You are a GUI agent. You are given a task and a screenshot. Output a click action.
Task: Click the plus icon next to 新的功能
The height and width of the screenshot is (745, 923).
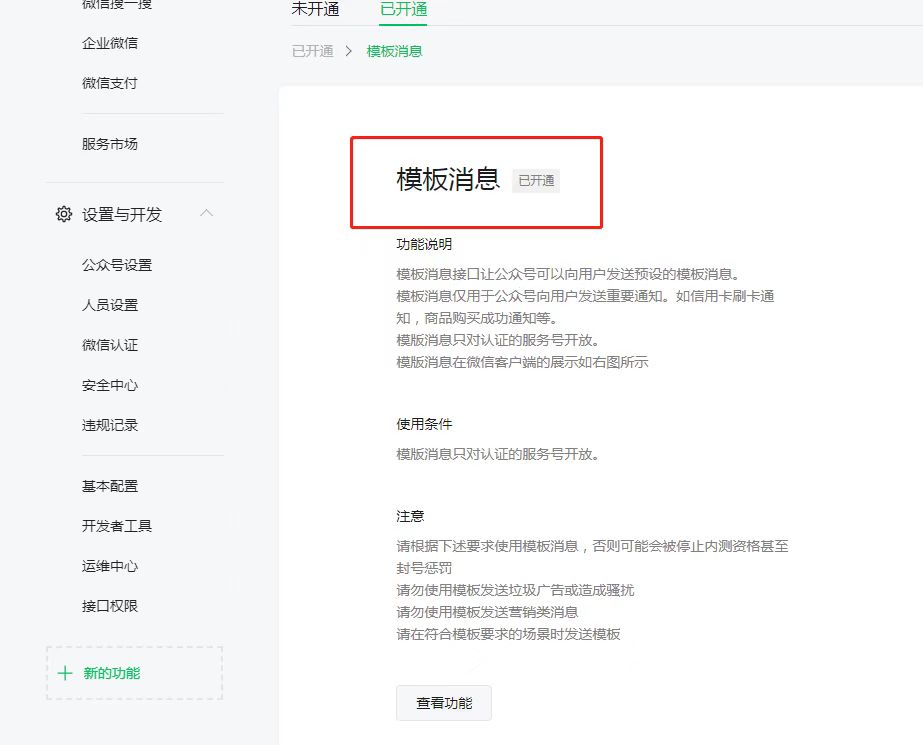pyautogui.click(x=65, y=673)
